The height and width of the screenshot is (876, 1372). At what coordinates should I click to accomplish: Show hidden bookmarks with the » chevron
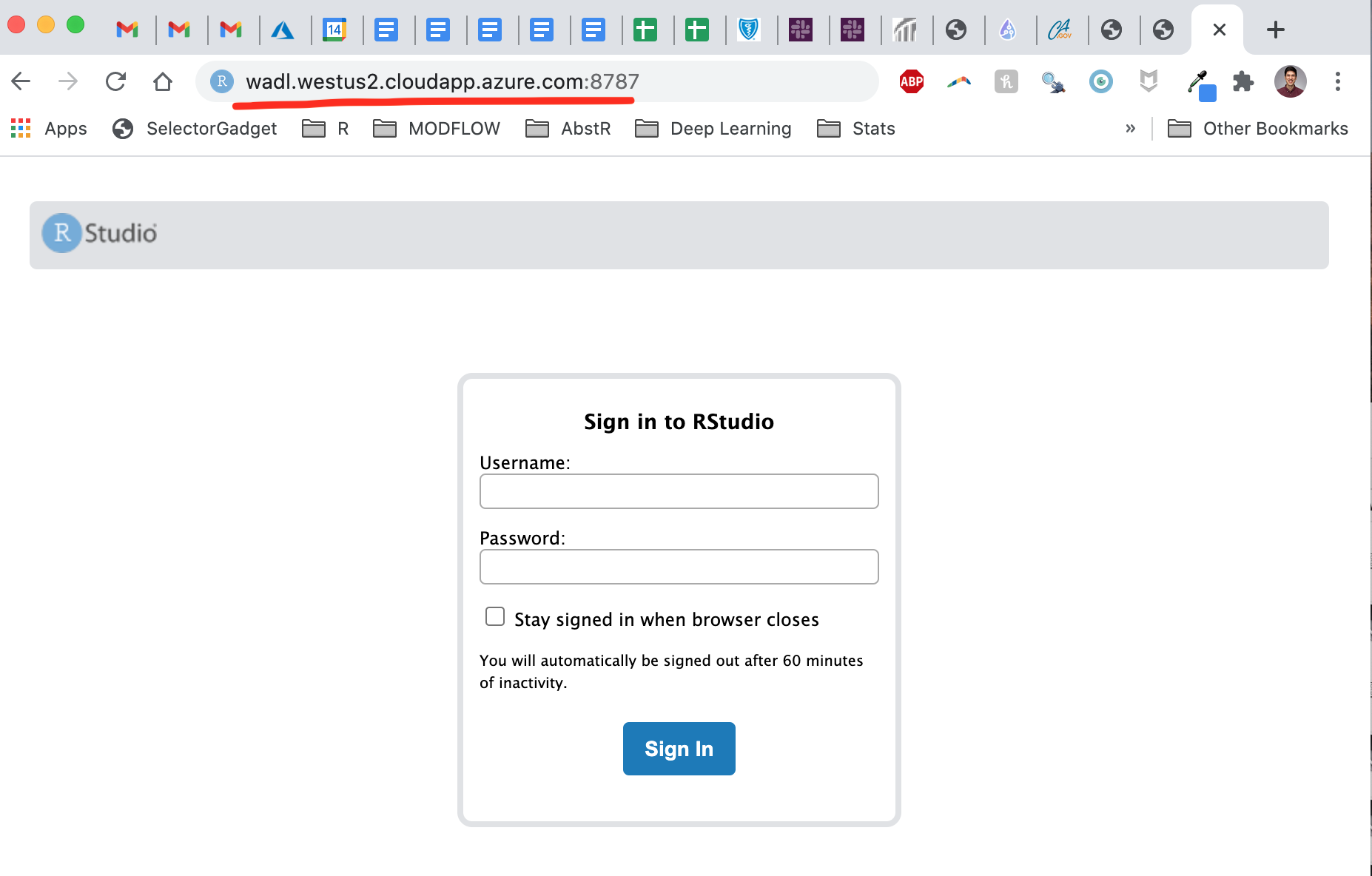[1130, 129]
